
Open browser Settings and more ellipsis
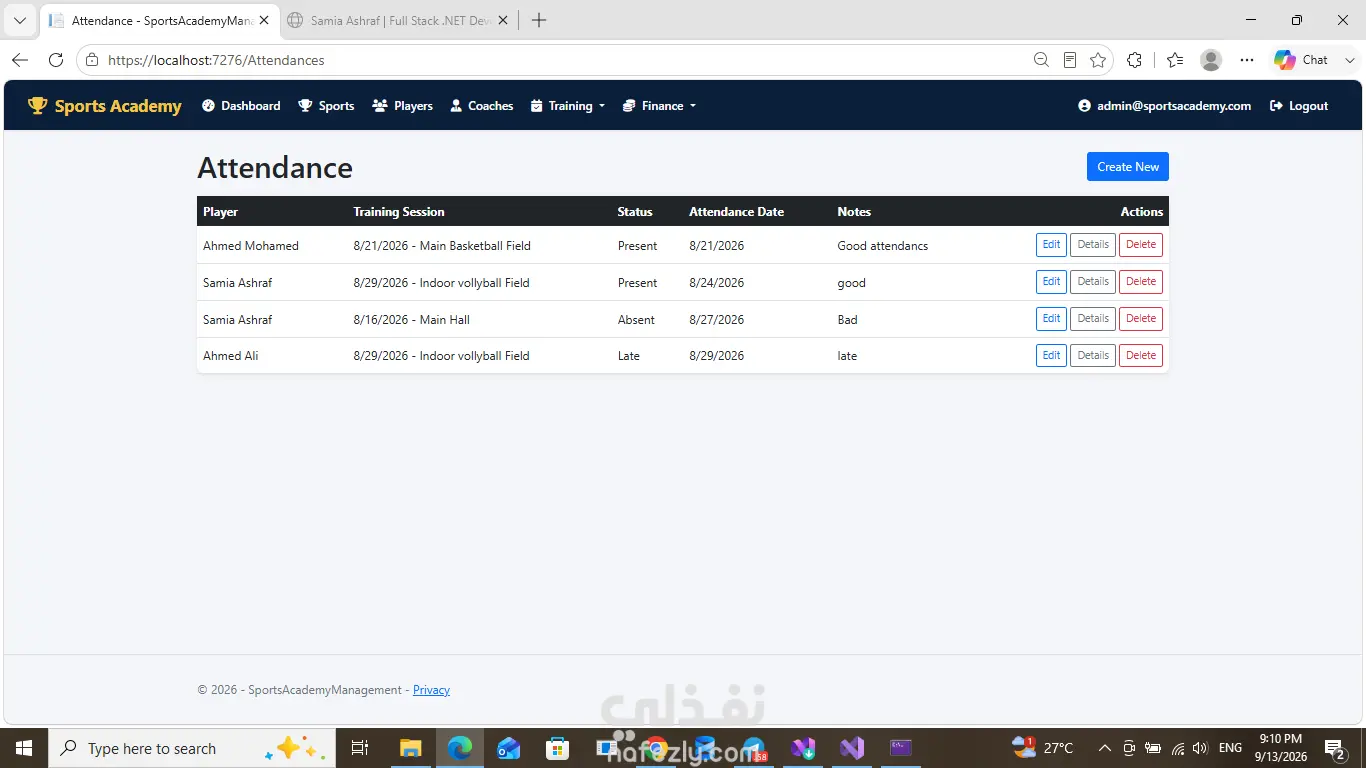point(1247,60)
